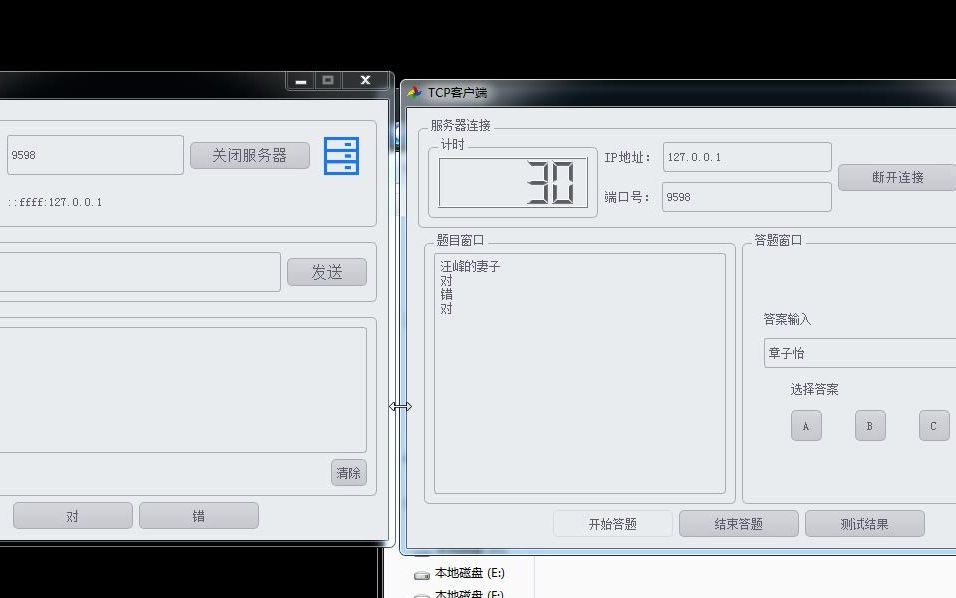The height and width of the screenshot is (598, 956).
Task: Click 结束答题 to finish answering
Action: pyautogui.click(x=739, y=522)
